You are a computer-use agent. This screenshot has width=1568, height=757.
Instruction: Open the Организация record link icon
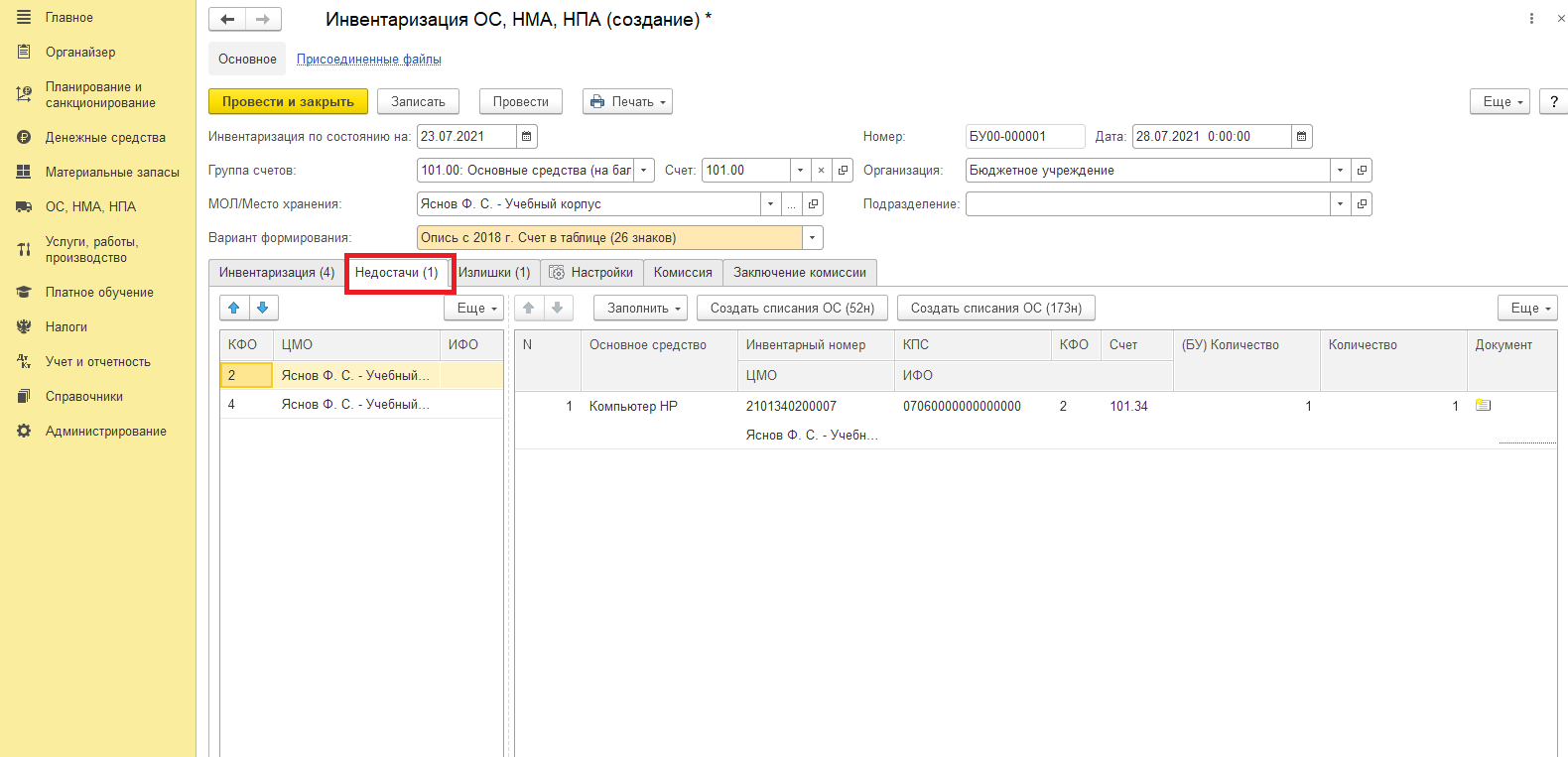pos(1362,171)
